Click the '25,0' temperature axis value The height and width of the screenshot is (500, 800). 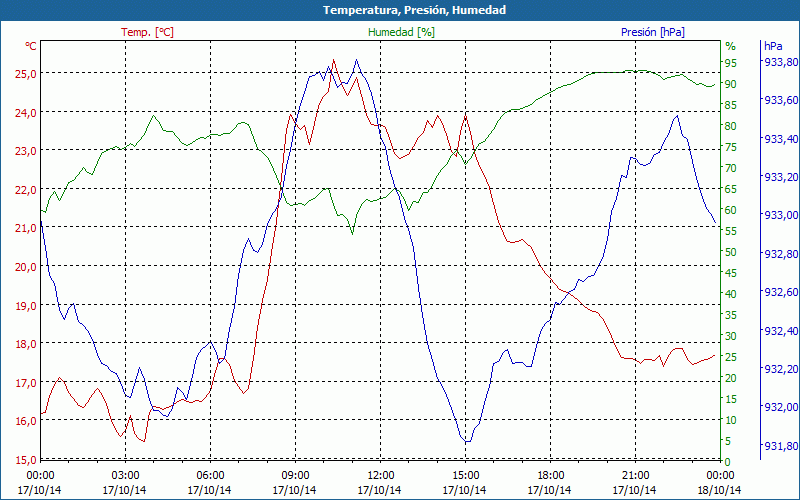[x=26, y=74]
